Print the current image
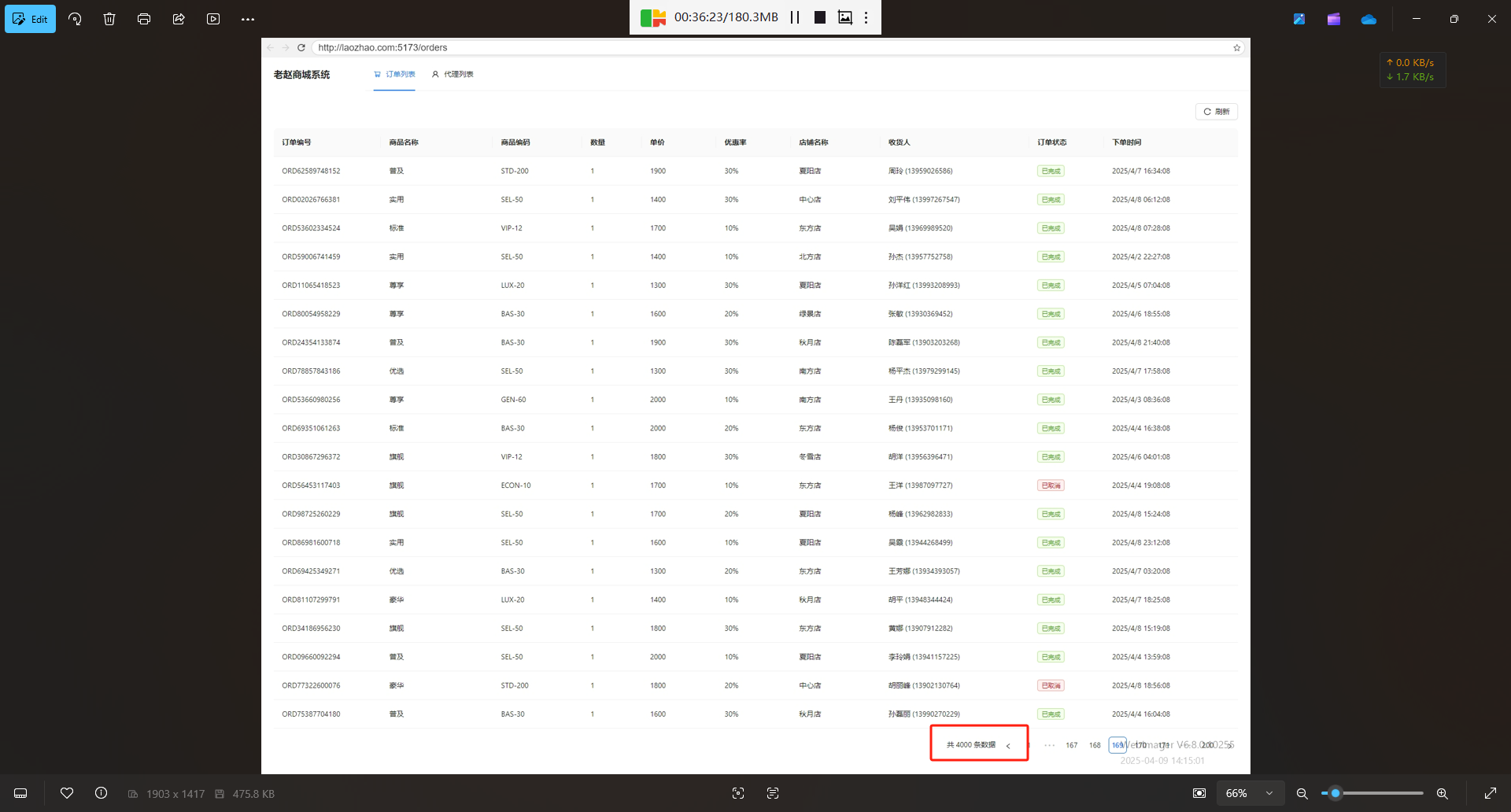The image size is (1511, 812). [x=144, y=19]
